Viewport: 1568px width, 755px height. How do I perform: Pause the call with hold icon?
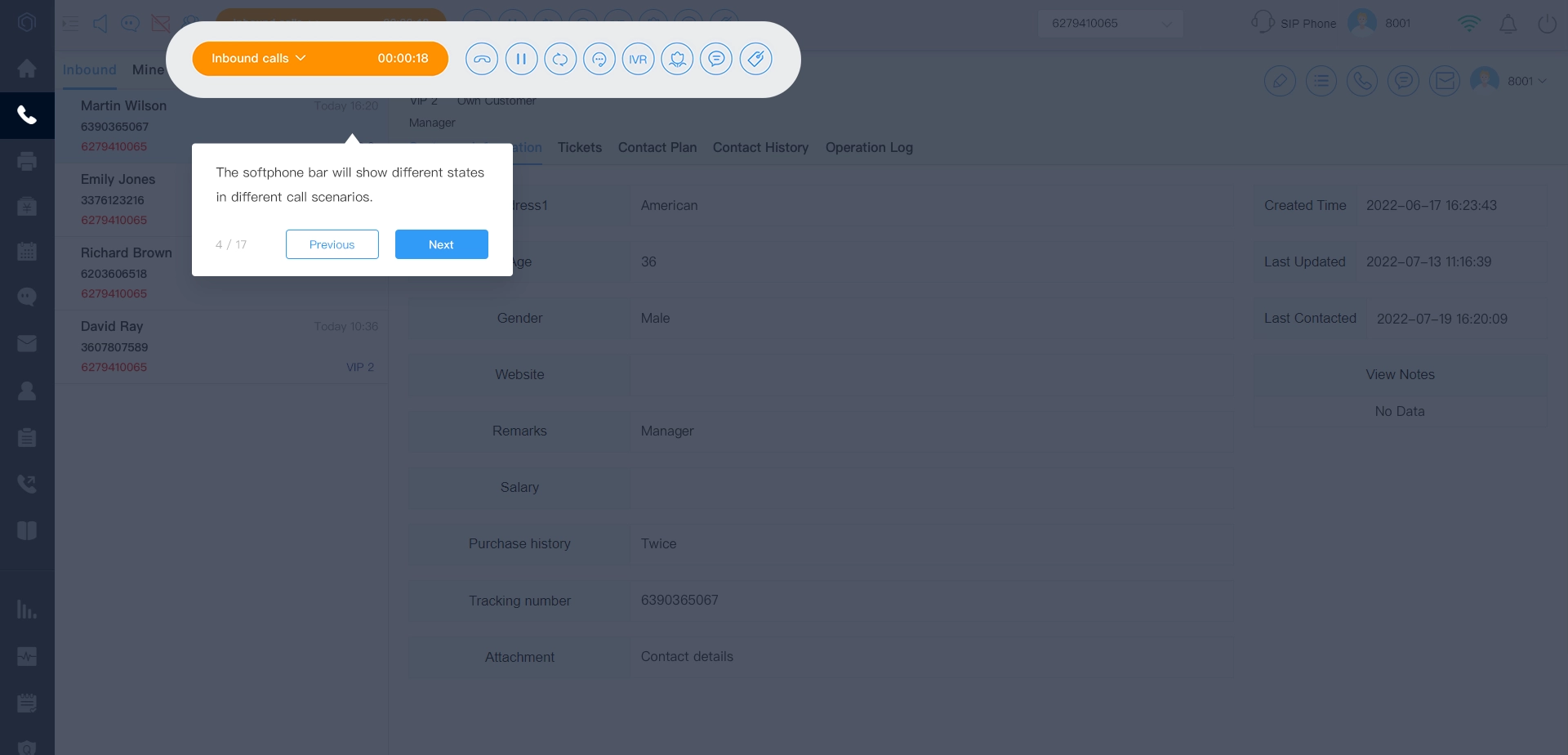click(x=521, y=59)
